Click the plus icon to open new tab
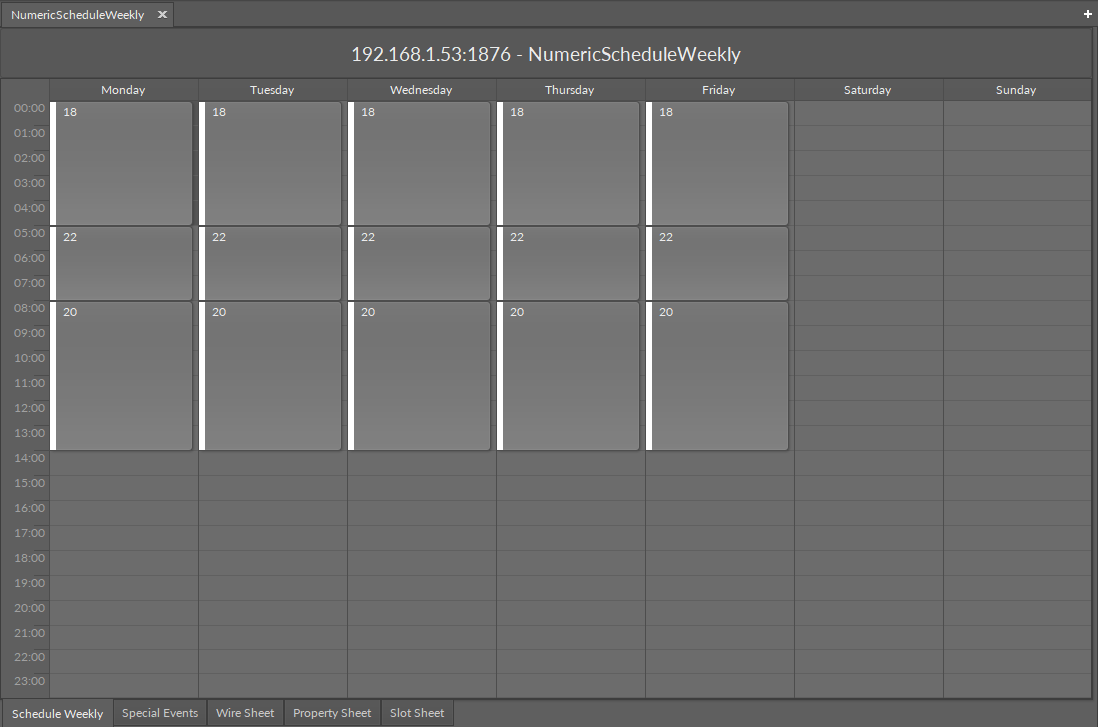This screenshot has width=1098, height=727. [1086, 14]
